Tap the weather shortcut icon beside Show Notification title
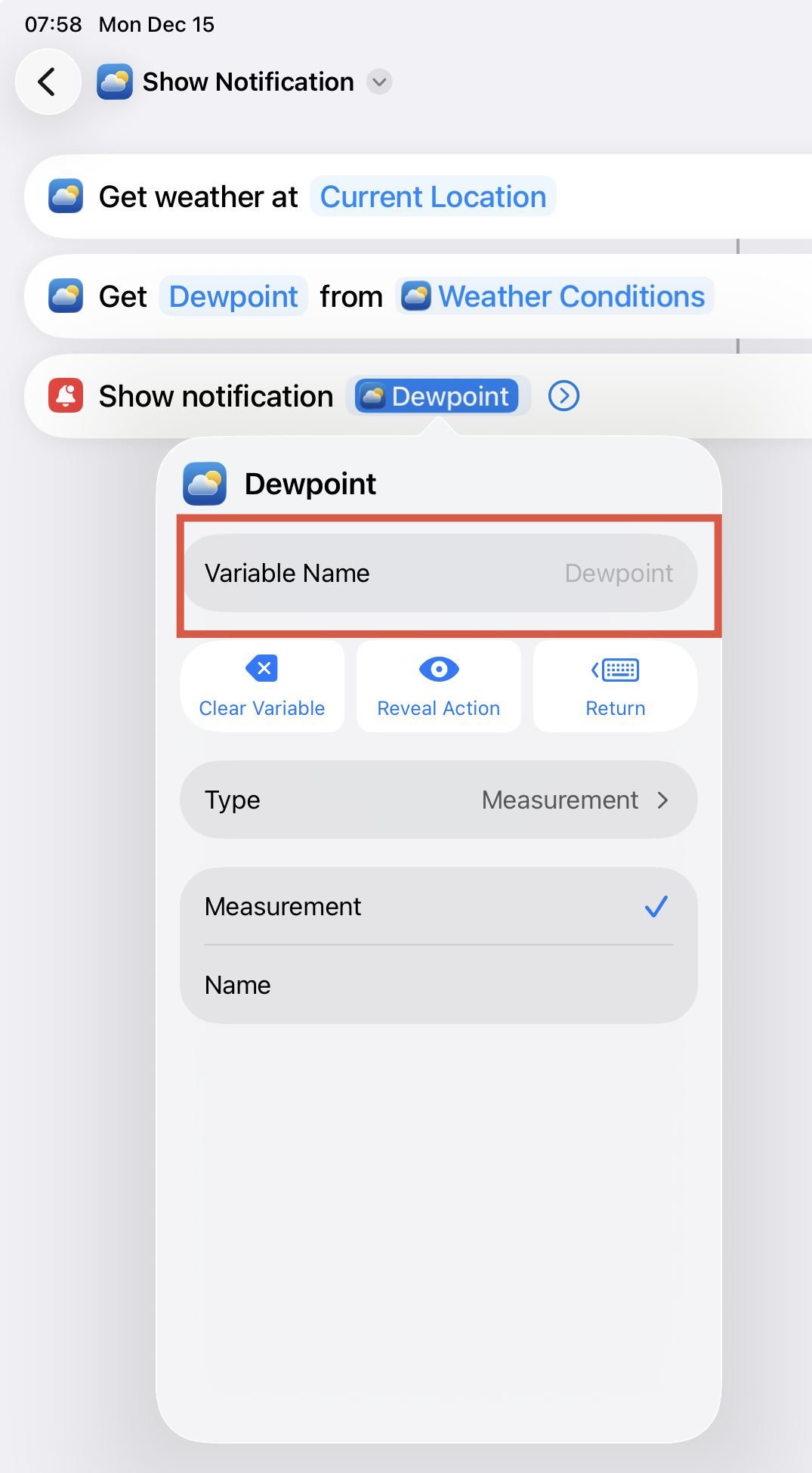The height and width of the screenshot is (1473, 812). (115, 82)
